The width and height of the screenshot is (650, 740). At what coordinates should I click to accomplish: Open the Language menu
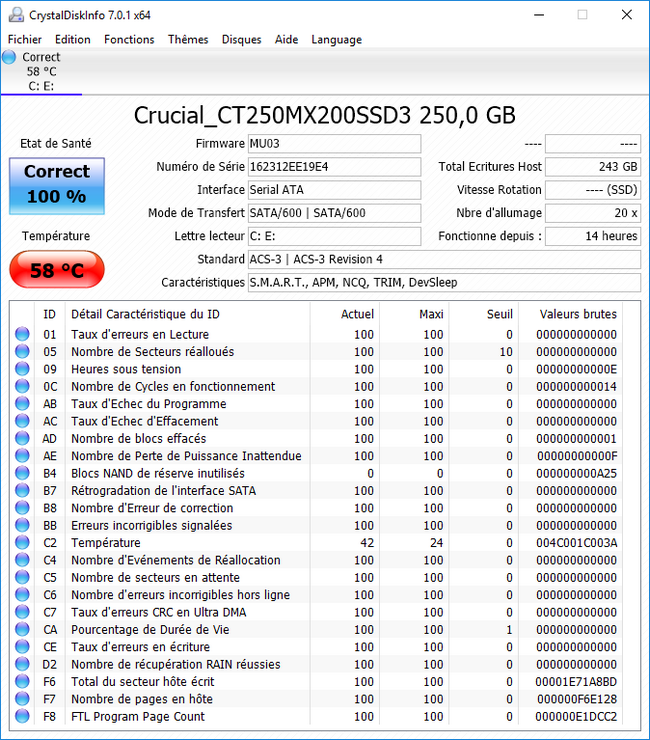pos(337,40)
